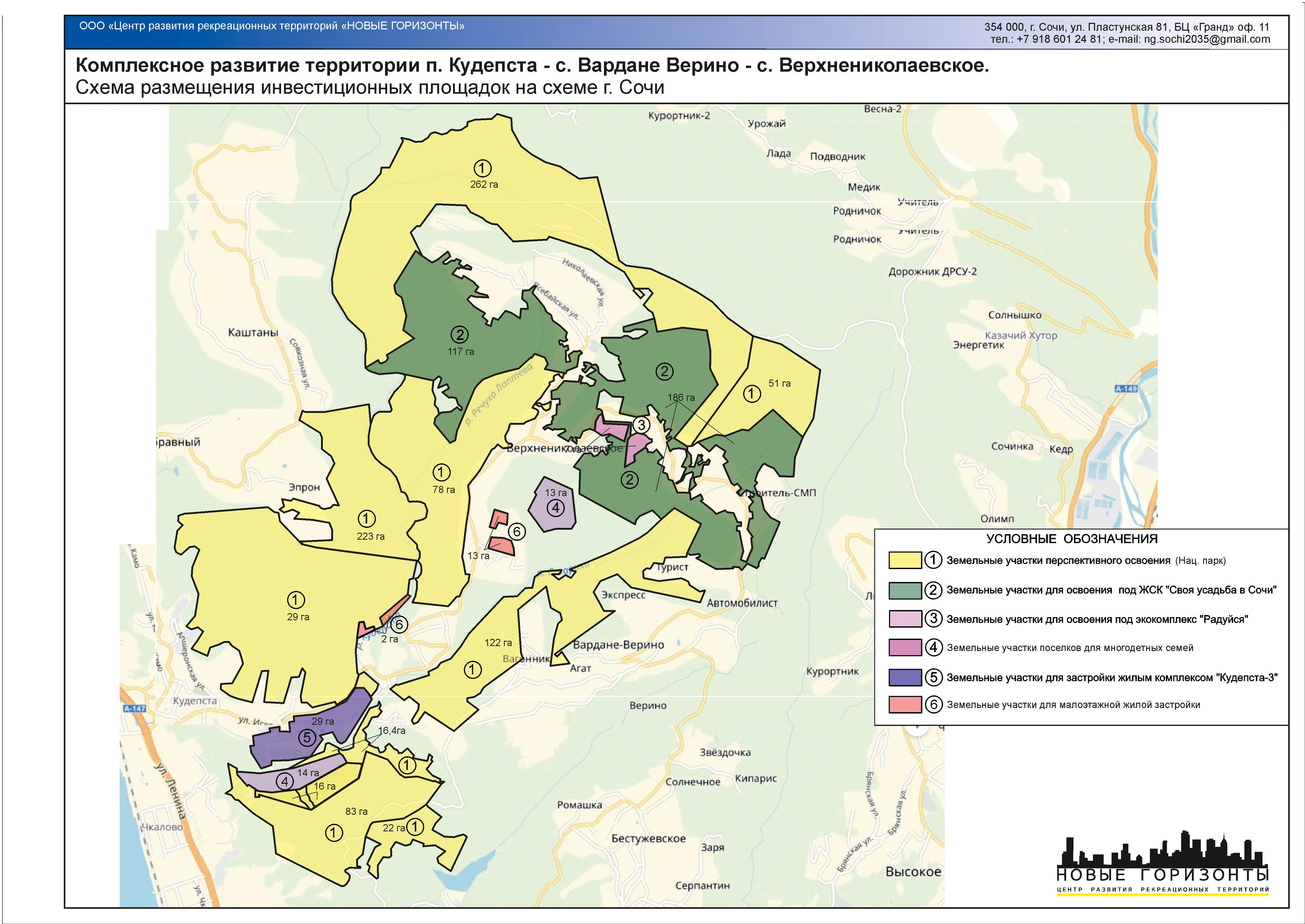Click the 83 га label on southern plot
The height and width of the screenshot is (924, 1305).
tap(356, 811)
